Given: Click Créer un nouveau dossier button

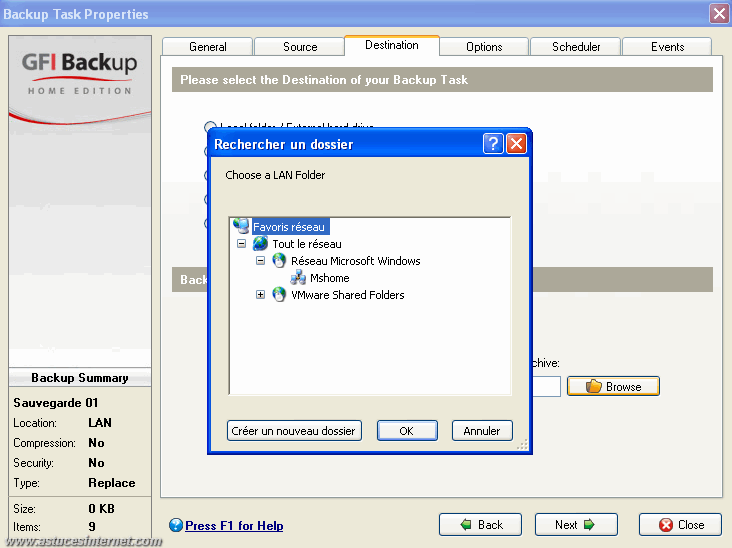Looking at the screenshot, I should [x=294, y=430].
